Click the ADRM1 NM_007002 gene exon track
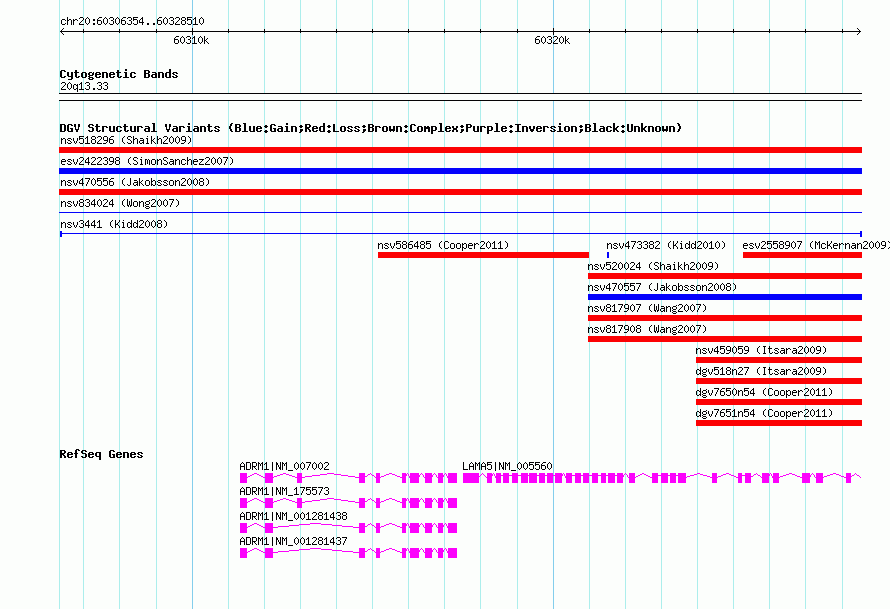 (349, 478)
